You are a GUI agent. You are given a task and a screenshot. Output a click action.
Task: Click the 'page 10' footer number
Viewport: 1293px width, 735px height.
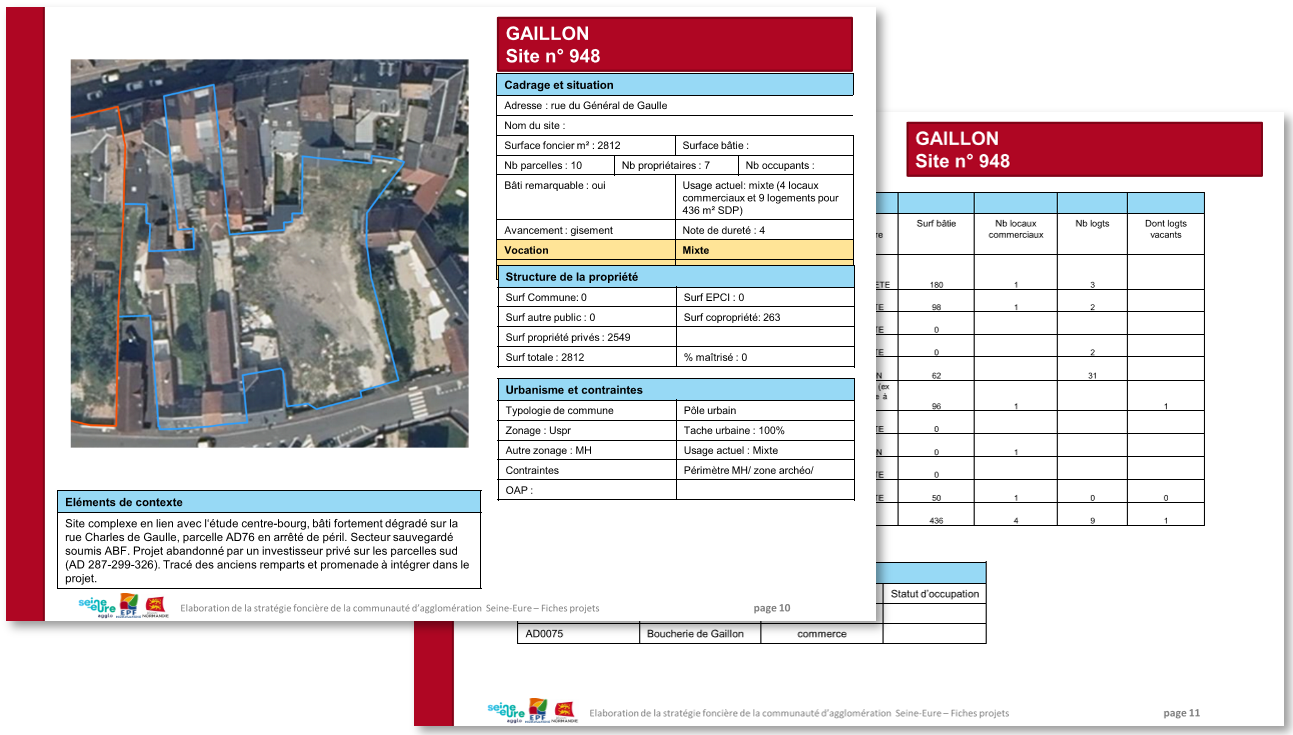point(771,608)
